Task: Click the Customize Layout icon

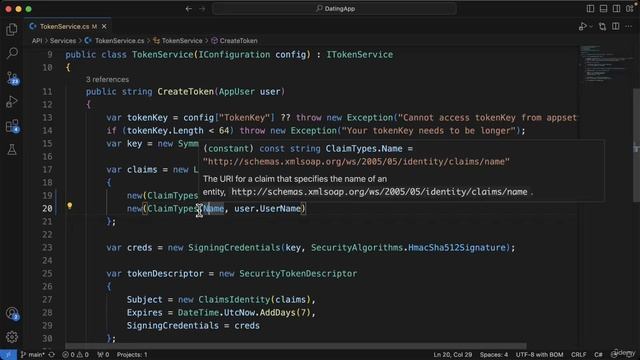Action: click(630, 9)
